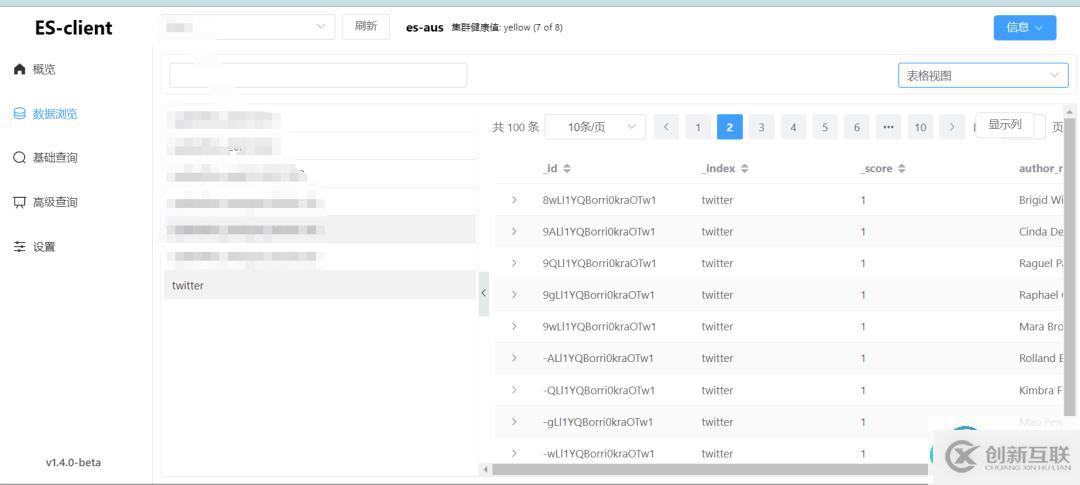The image size is (1080, 485).
Task: Select the twitter index in list
Action: pos(188,285)
